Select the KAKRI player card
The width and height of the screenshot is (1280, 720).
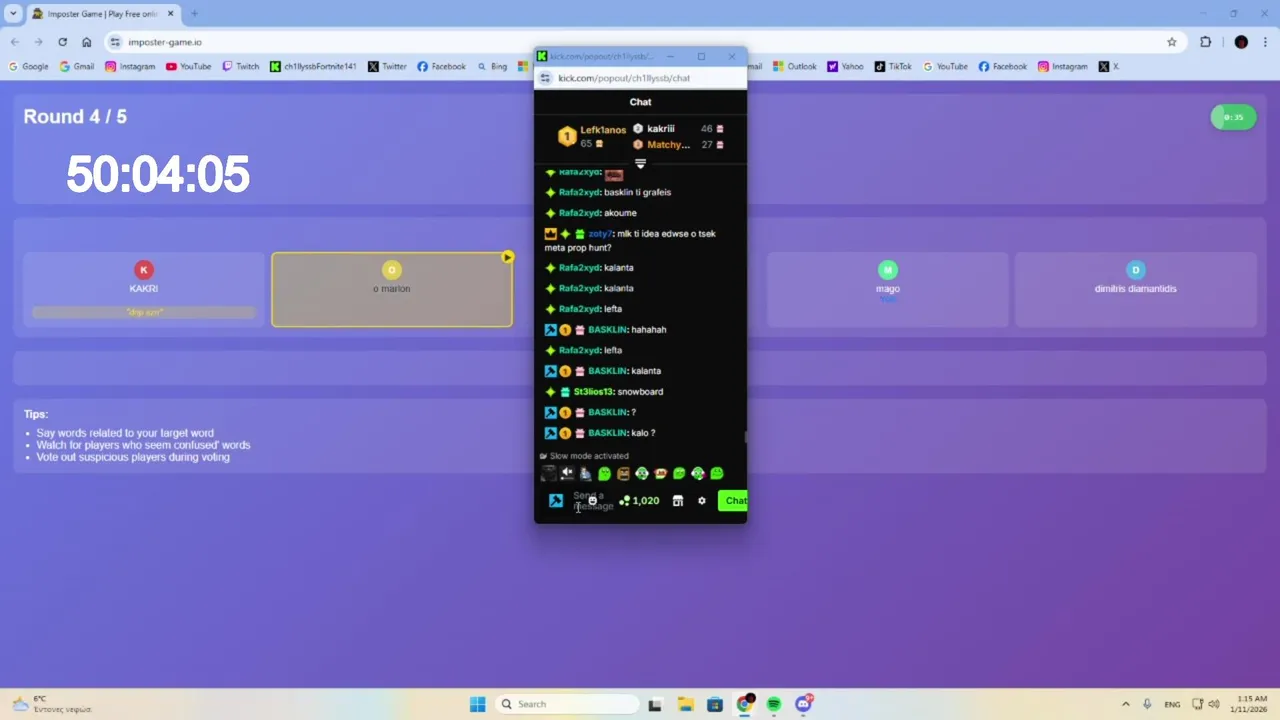(x=143, y=289)
